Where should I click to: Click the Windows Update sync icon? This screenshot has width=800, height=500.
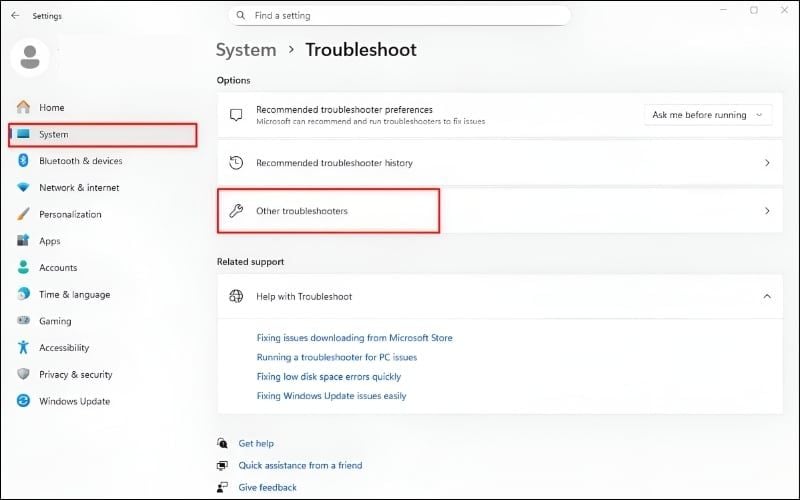click(23, 401)
